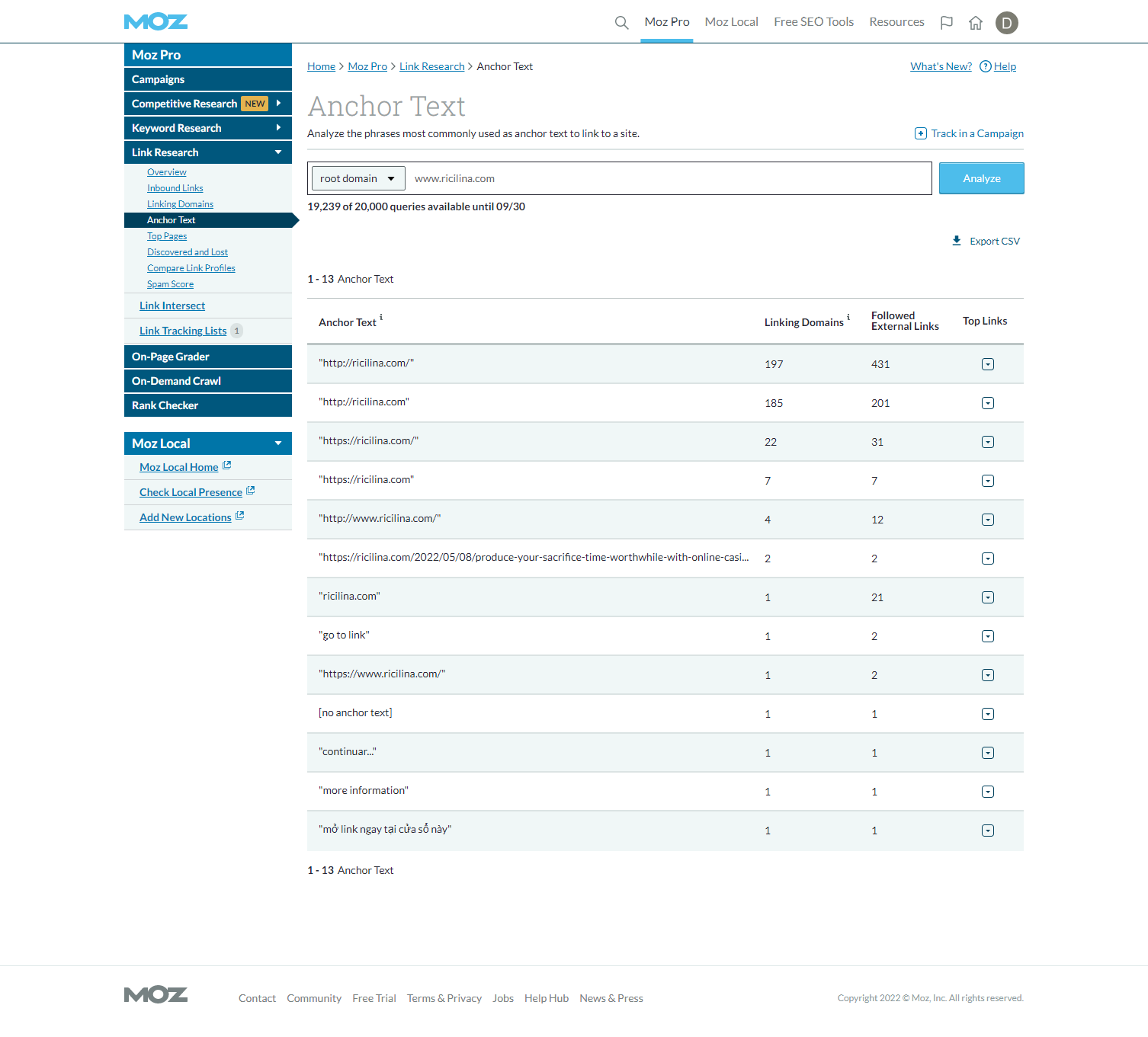The height and width of the screenshot is (1037, 1148).
Task: Open Terms & Privacy footer link
Action: (x=444, y=998)
